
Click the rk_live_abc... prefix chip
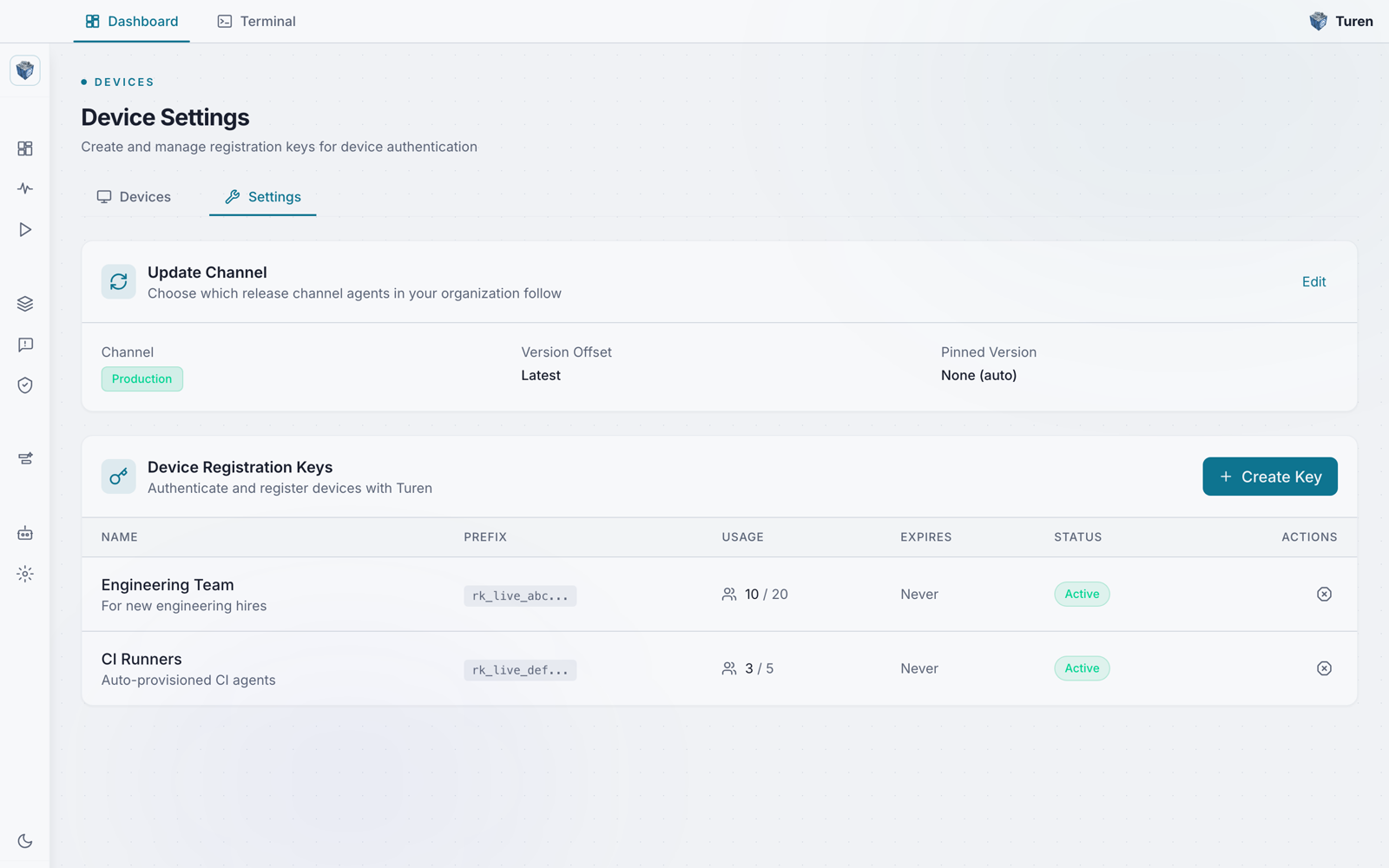coord(520,595)
